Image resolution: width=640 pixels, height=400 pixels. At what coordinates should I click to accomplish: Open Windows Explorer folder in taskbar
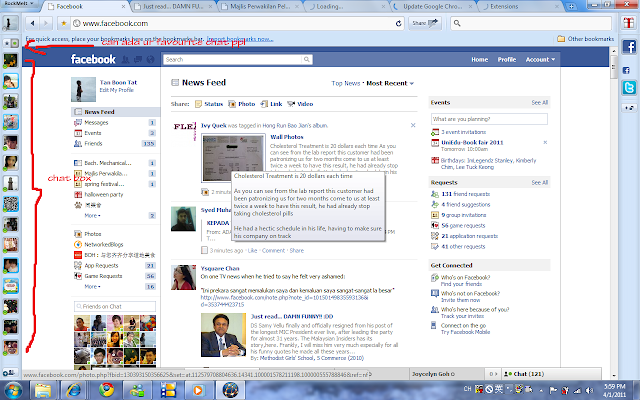pyautogui.click(x=43, y=390)
